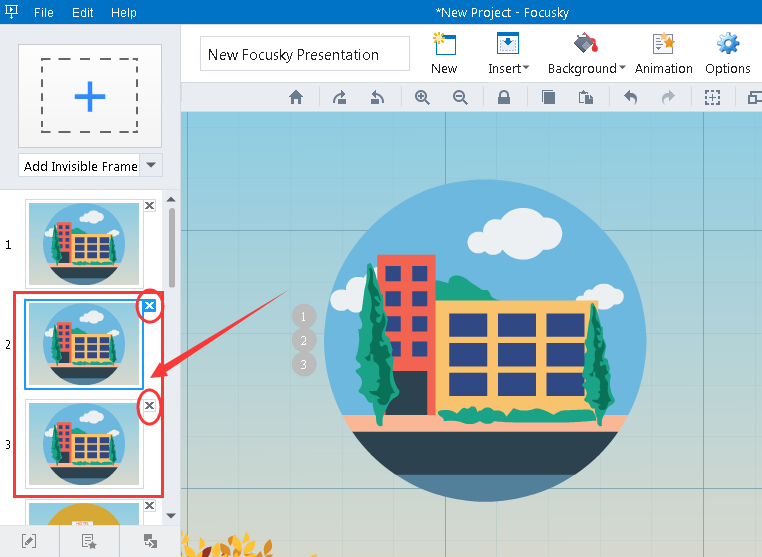Select frame 2 thumbnail

pyautogui.click(x=84, y=344)
